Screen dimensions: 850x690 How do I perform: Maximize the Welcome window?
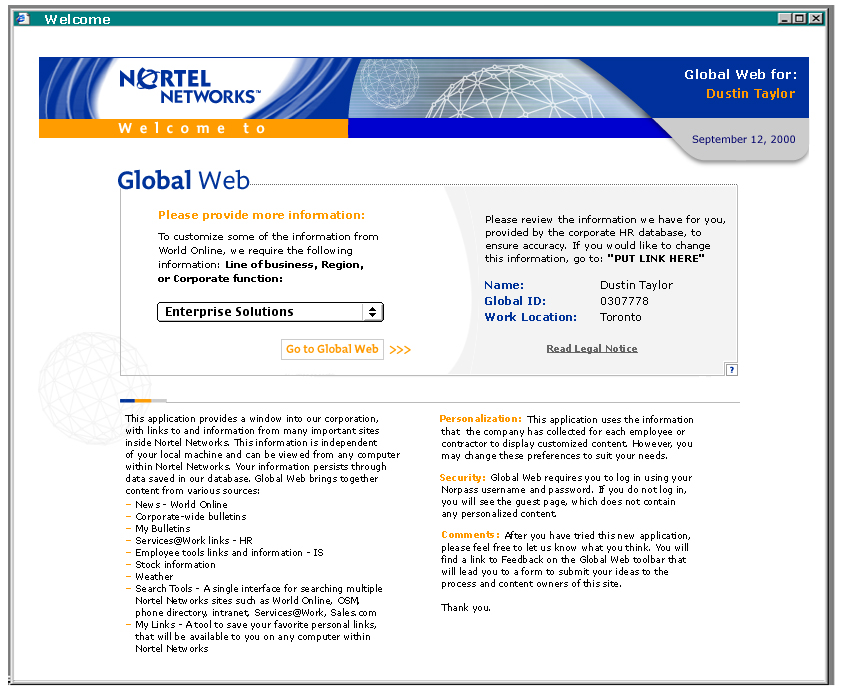pos(799,18)
